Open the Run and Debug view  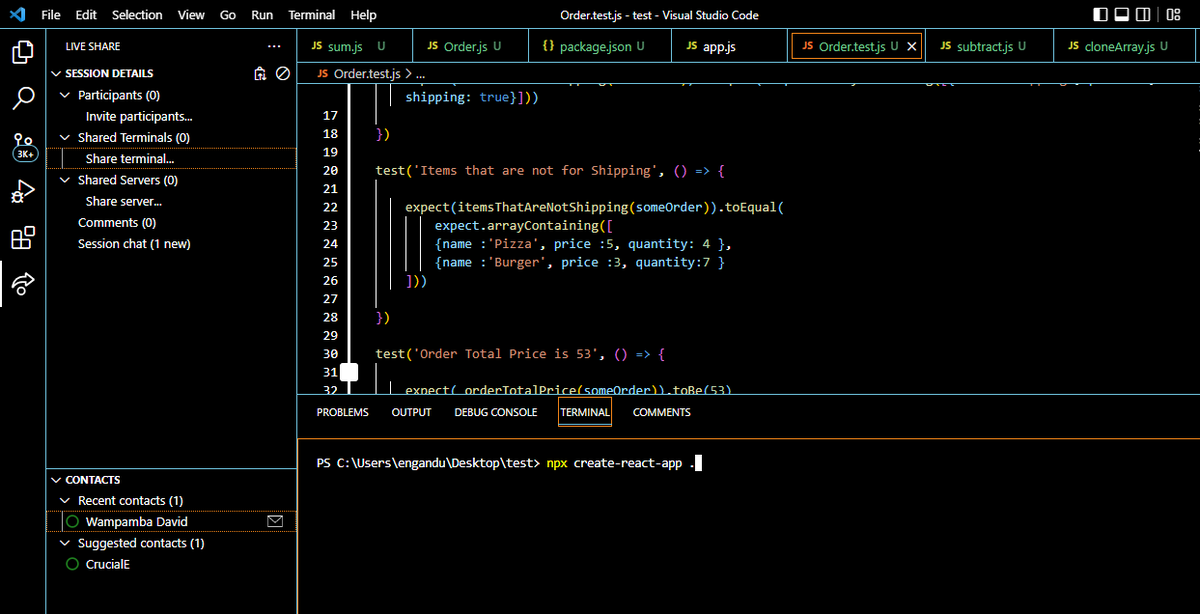click(x=23, y=192)
